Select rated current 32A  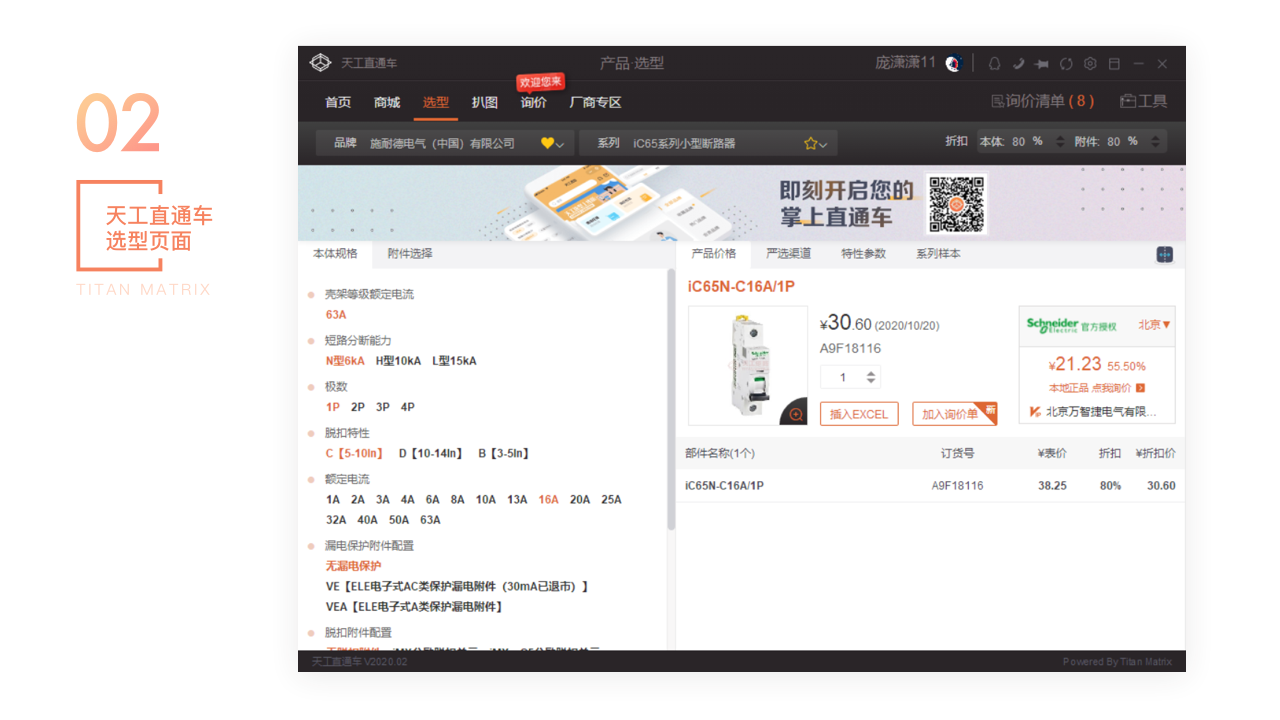pyautogui.click(x=336, y=520)
